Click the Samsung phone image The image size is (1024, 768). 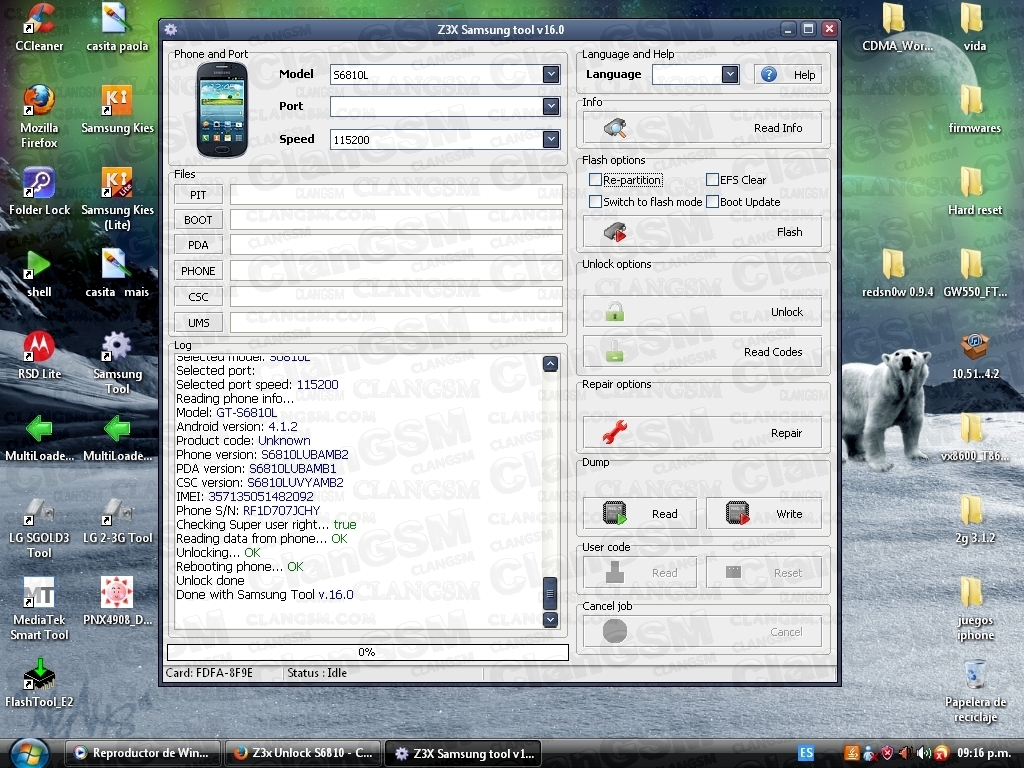pos(222,110)
